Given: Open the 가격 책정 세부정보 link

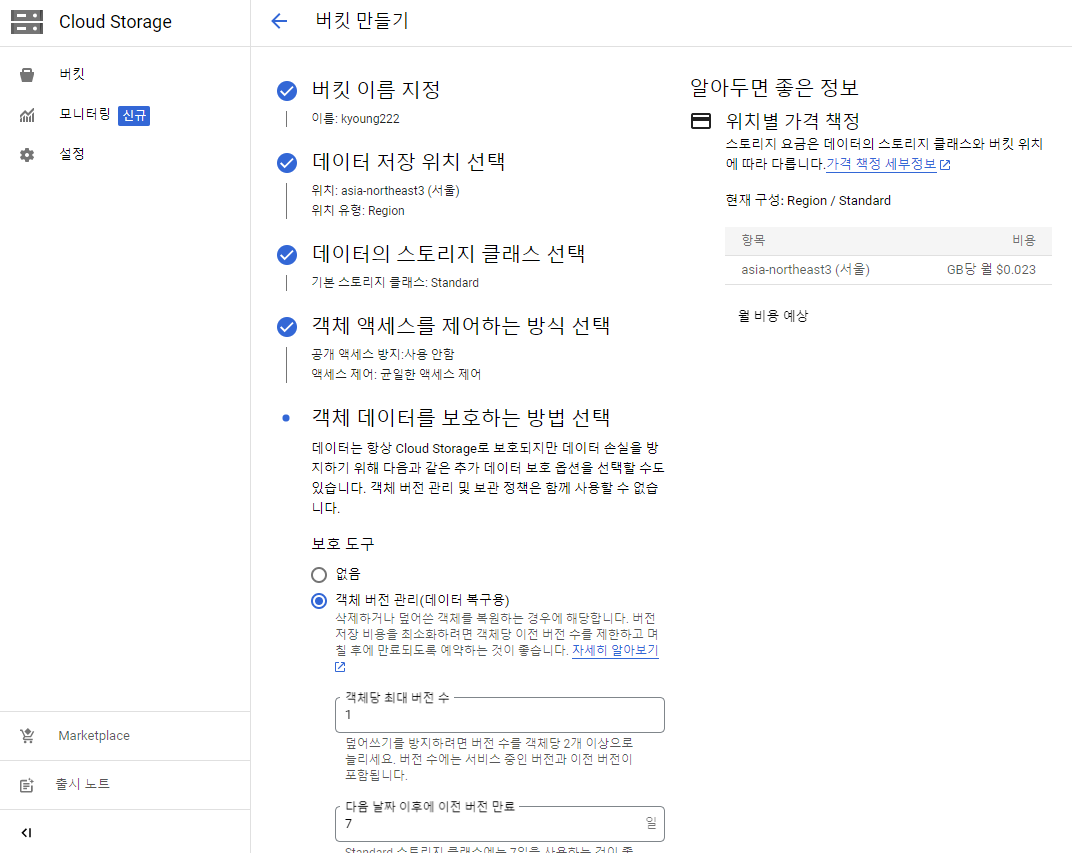Looking at the screenshot, I should 881,164.
